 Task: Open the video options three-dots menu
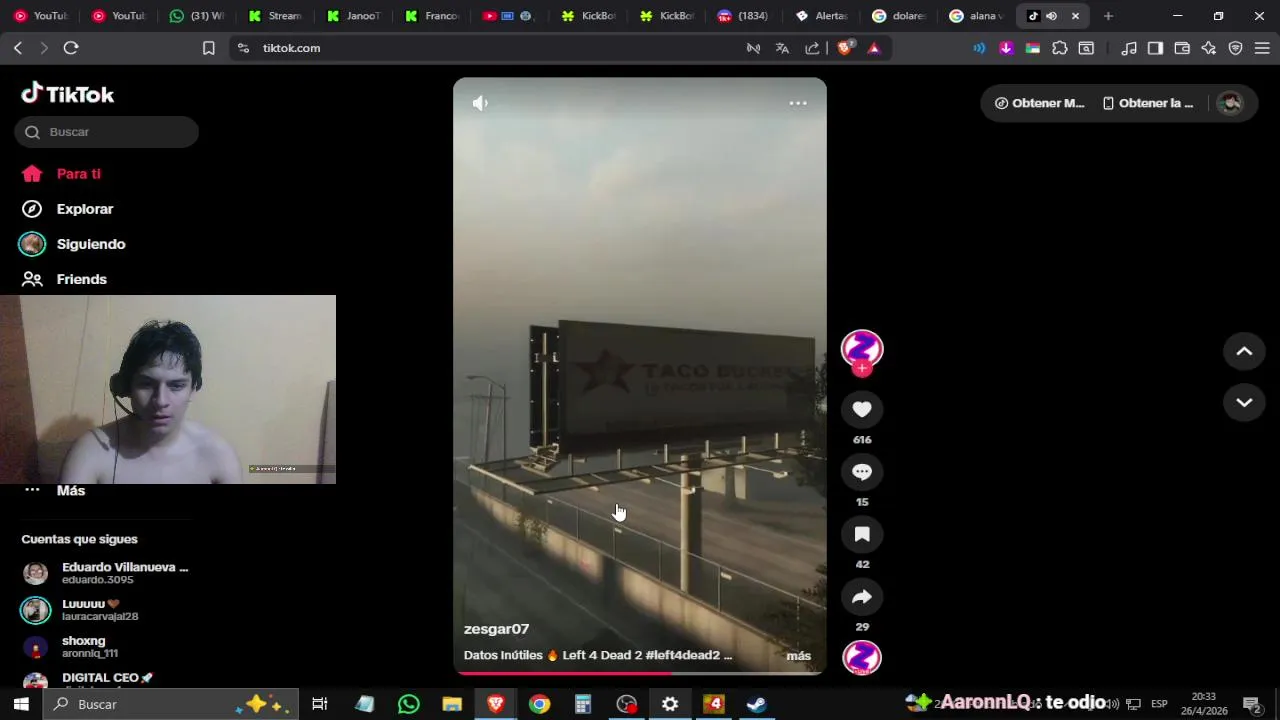pos(798,103)
